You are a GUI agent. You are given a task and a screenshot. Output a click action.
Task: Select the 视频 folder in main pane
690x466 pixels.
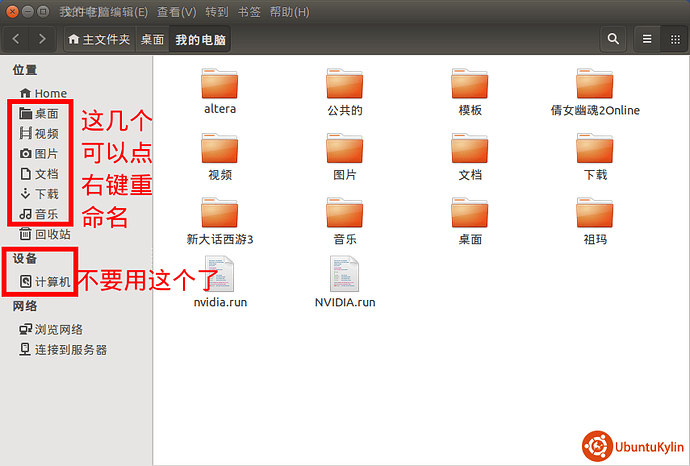click(220, 157)
